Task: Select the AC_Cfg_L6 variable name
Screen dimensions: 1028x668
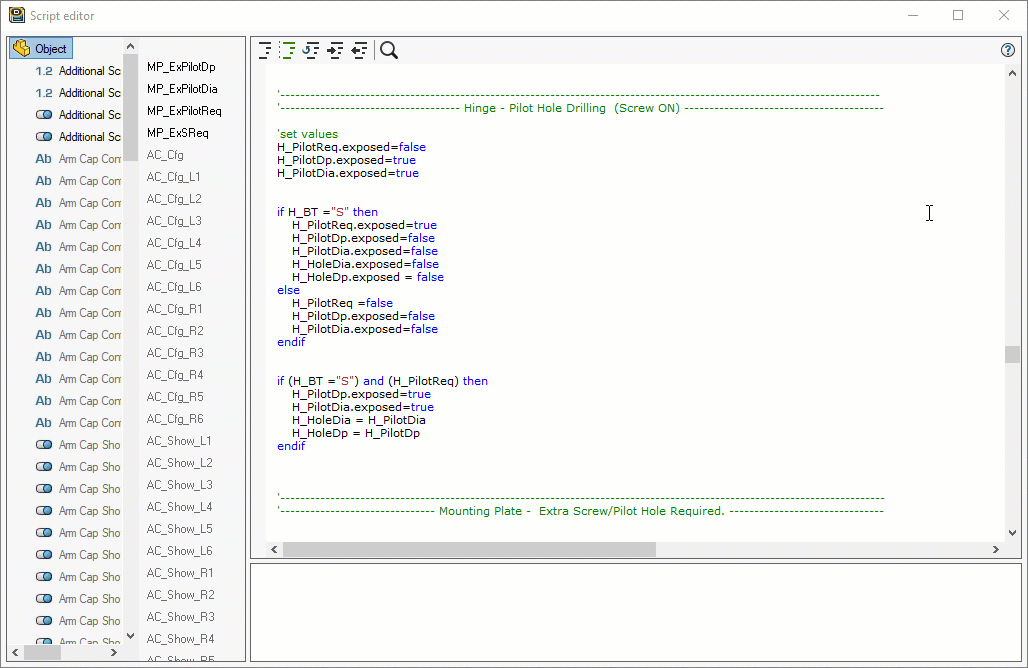Action: click(174, 286)
